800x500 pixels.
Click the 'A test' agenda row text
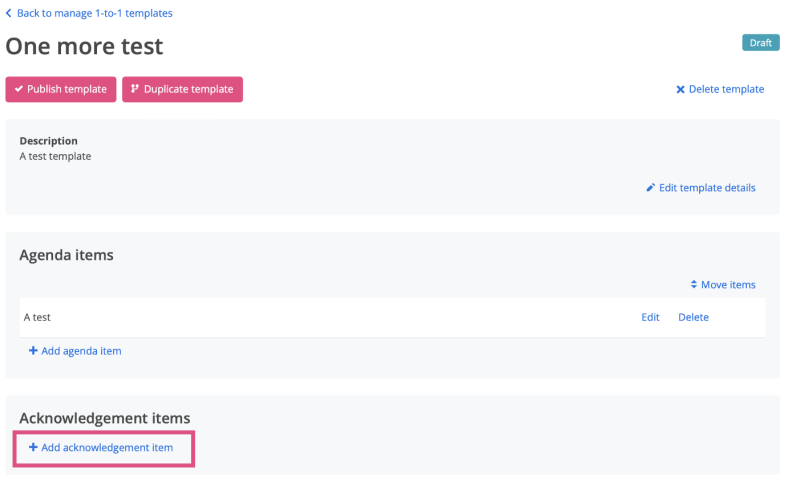point(37,317)
